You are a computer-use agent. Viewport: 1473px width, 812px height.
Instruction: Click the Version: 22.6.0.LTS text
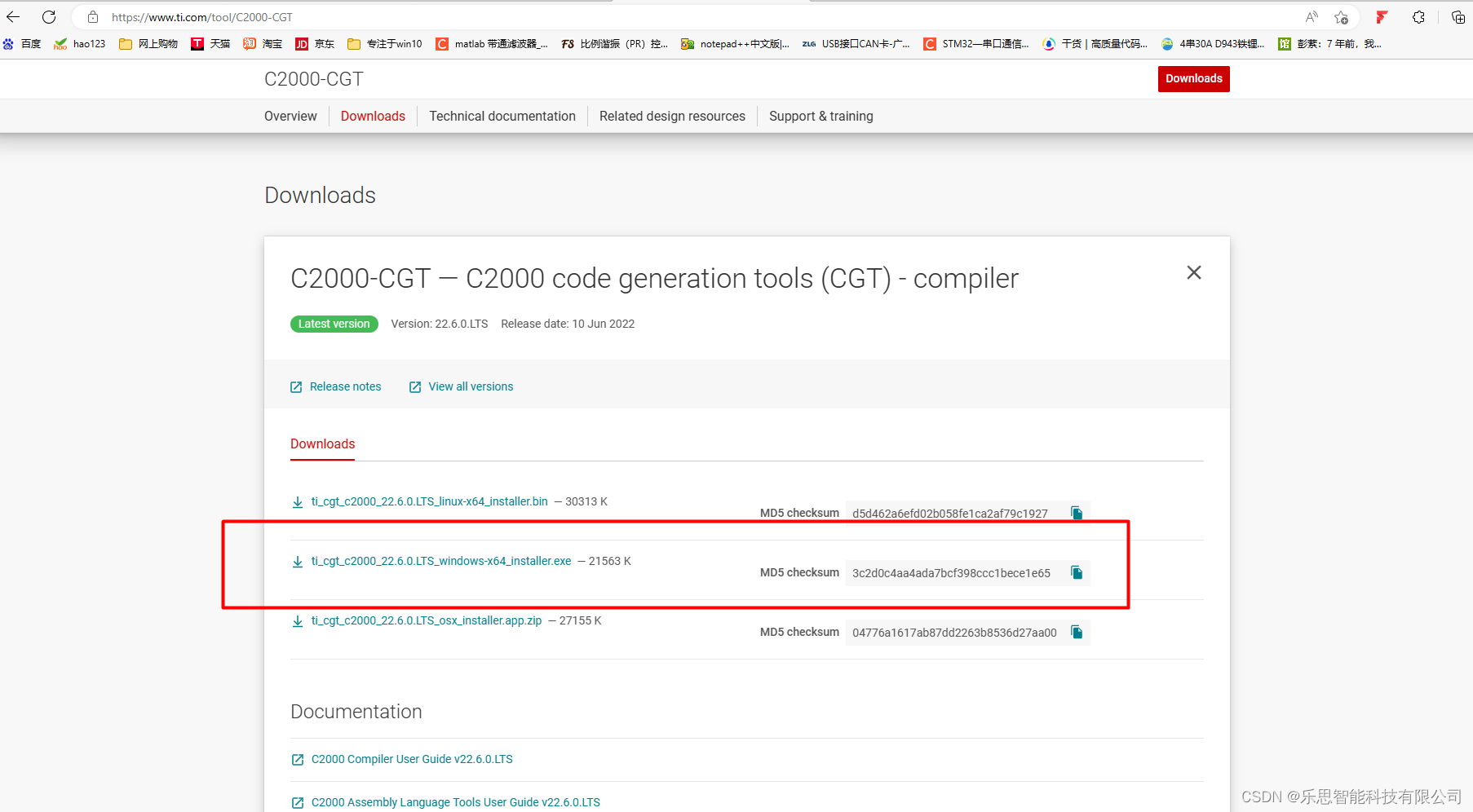[x=440, y=324]
